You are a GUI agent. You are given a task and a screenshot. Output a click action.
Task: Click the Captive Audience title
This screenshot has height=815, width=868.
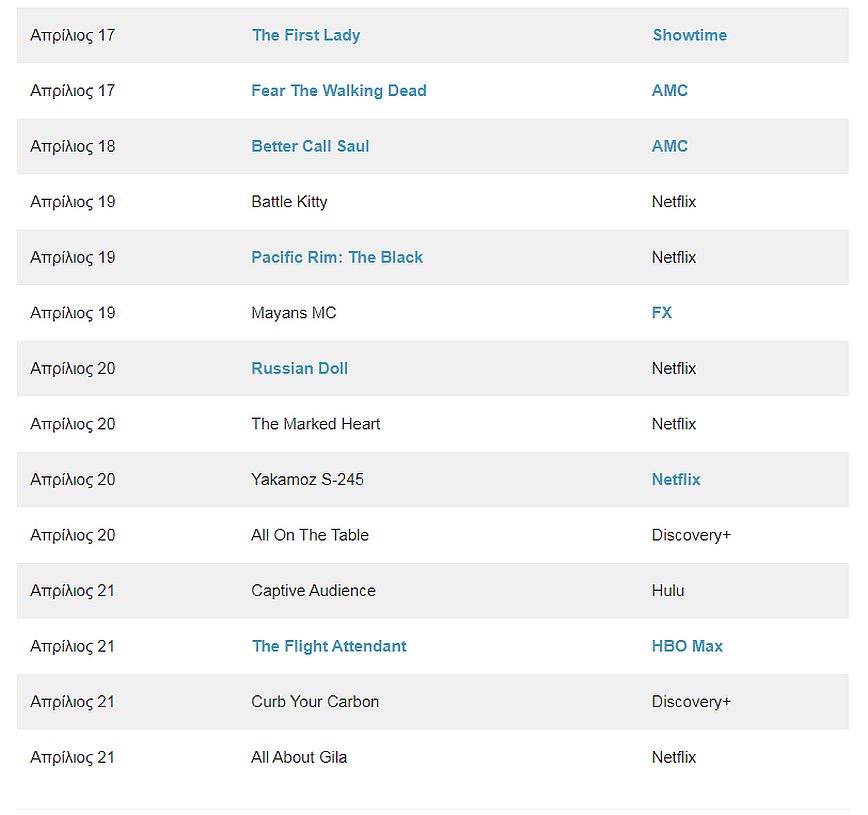[x=313, y=591]
